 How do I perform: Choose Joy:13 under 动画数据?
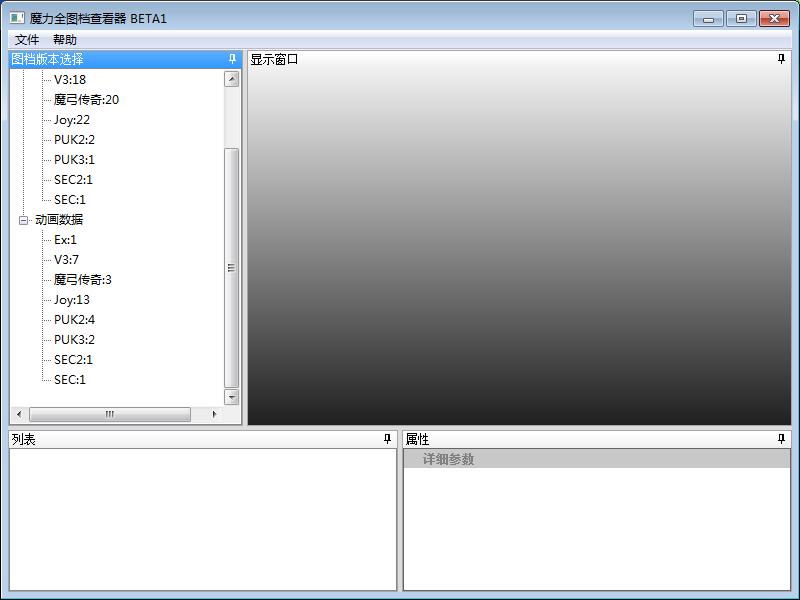tap(72, 300)
